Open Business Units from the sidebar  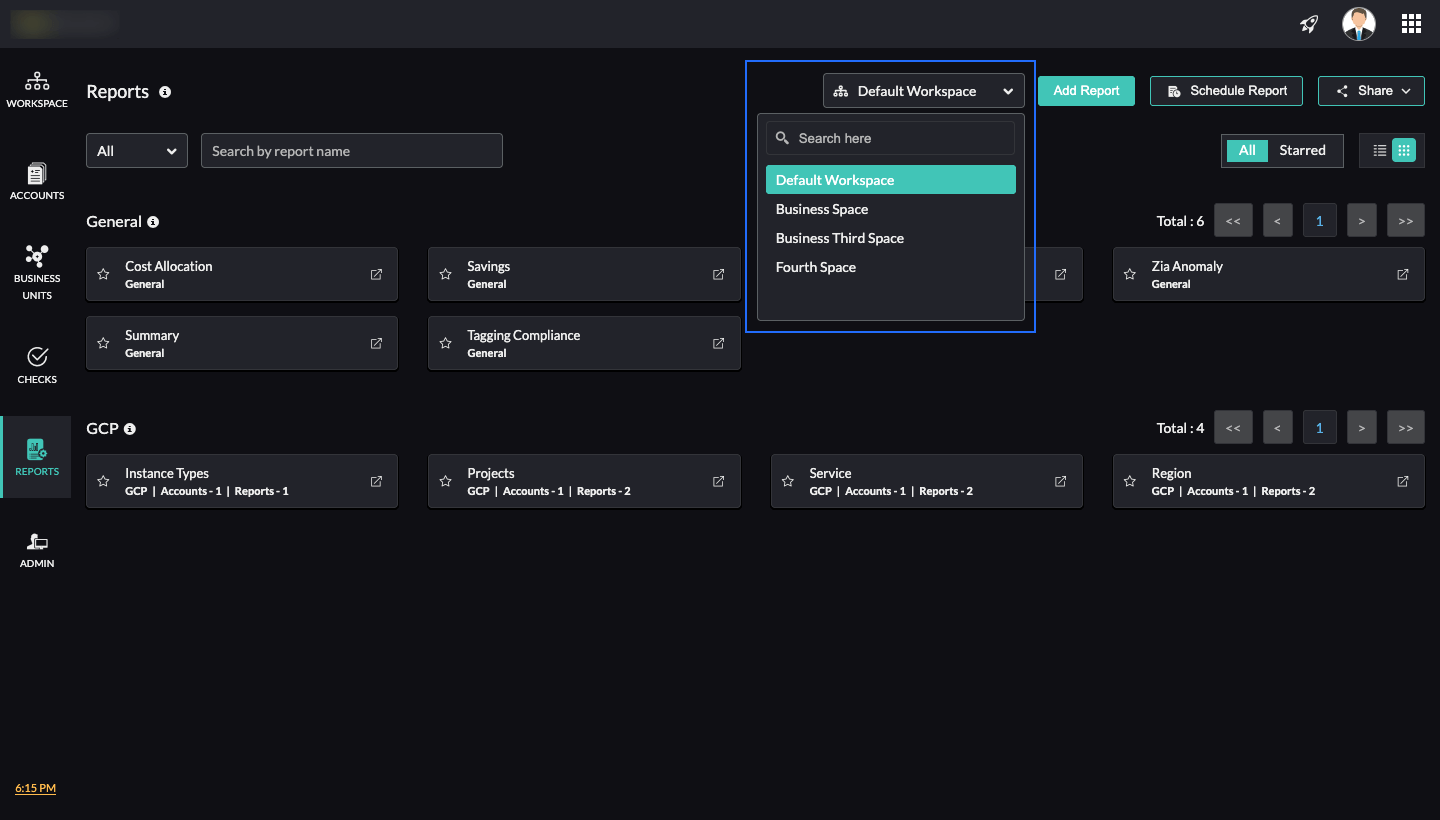point(37,272)
